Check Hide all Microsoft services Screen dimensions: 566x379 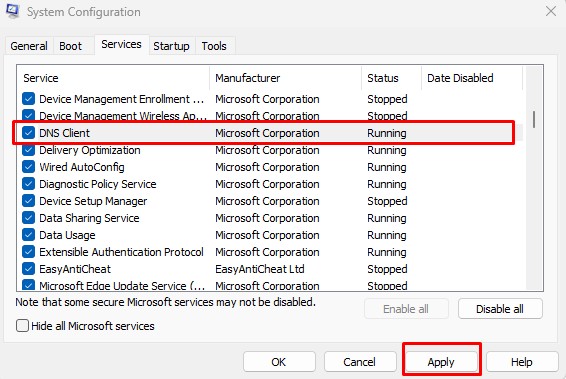pos(22,326)
